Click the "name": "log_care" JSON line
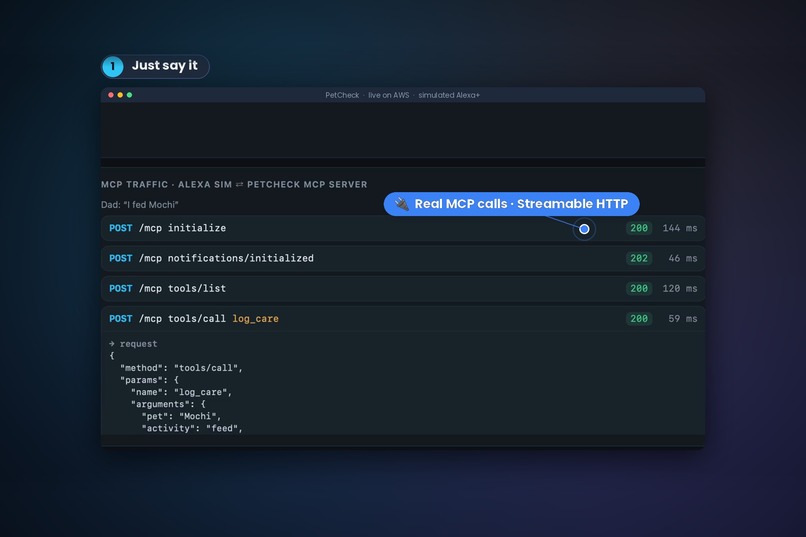Image resolution: width=806 pixels, height=537 pixels. [x=181, y=392]
